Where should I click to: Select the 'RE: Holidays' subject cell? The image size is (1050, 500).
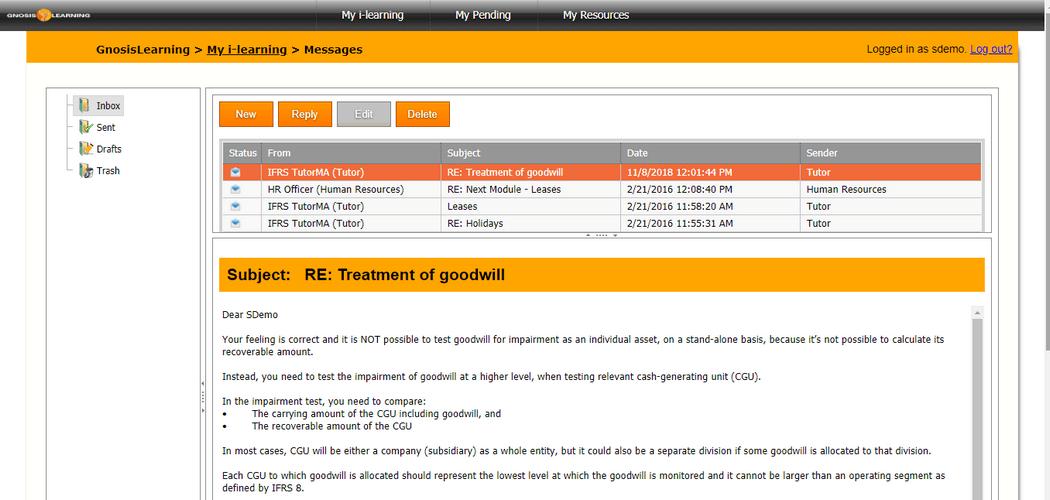point(530,224)
